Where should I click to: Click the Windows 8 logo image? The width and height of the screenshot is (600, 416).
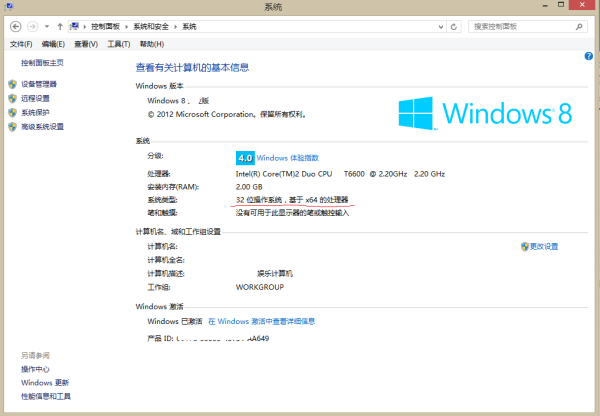[485, 113]
